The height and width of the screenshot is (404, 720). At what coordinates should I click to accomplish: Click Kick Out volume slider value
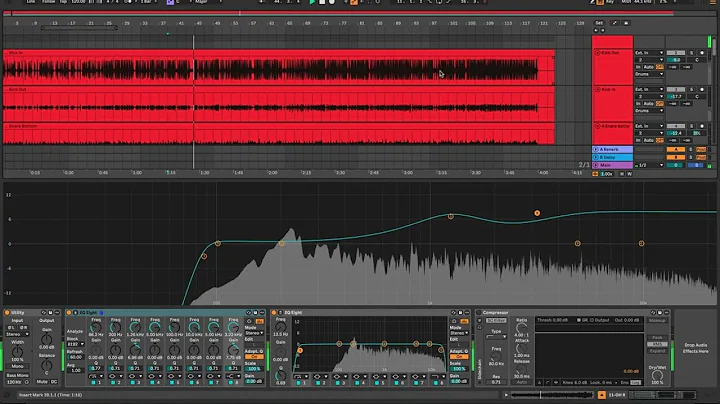tap(676, 60)
